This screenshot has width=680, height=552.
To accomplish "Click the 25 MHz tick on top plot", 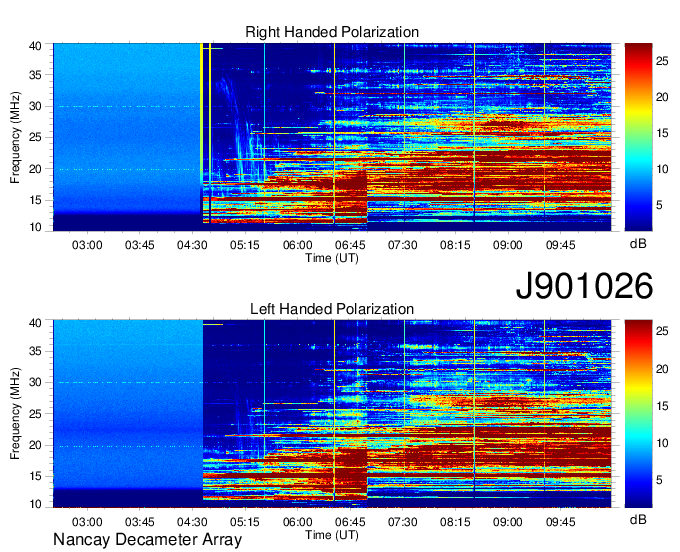I will pos(35,137).
